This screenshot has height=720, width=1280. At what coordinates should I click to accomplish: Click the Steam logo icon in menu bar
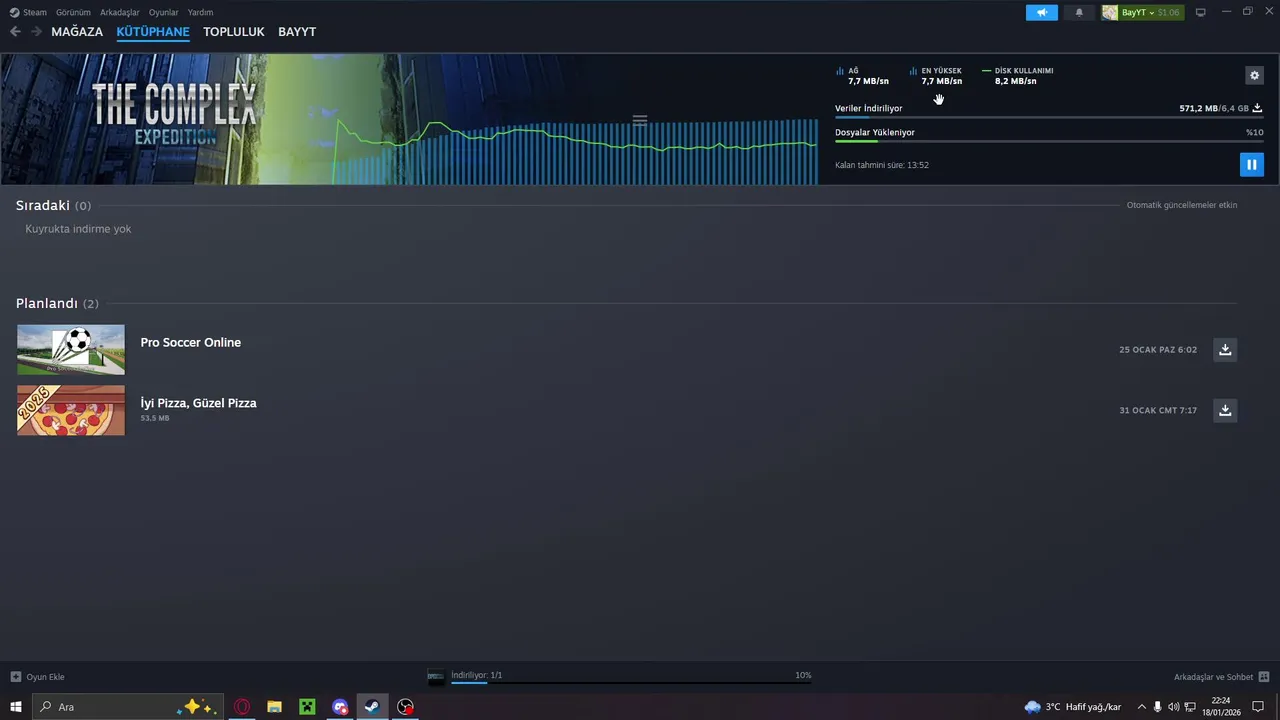[14, 12]
